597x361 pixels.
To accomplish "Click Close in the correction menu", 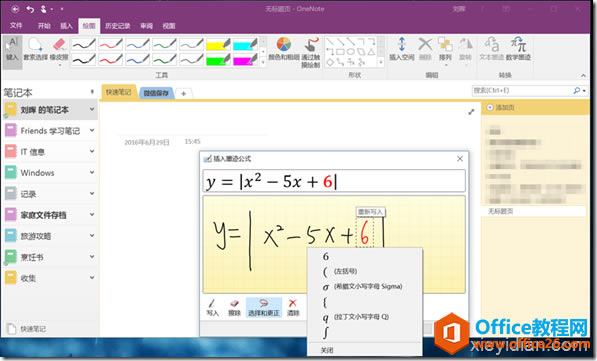I will (327, 350).
